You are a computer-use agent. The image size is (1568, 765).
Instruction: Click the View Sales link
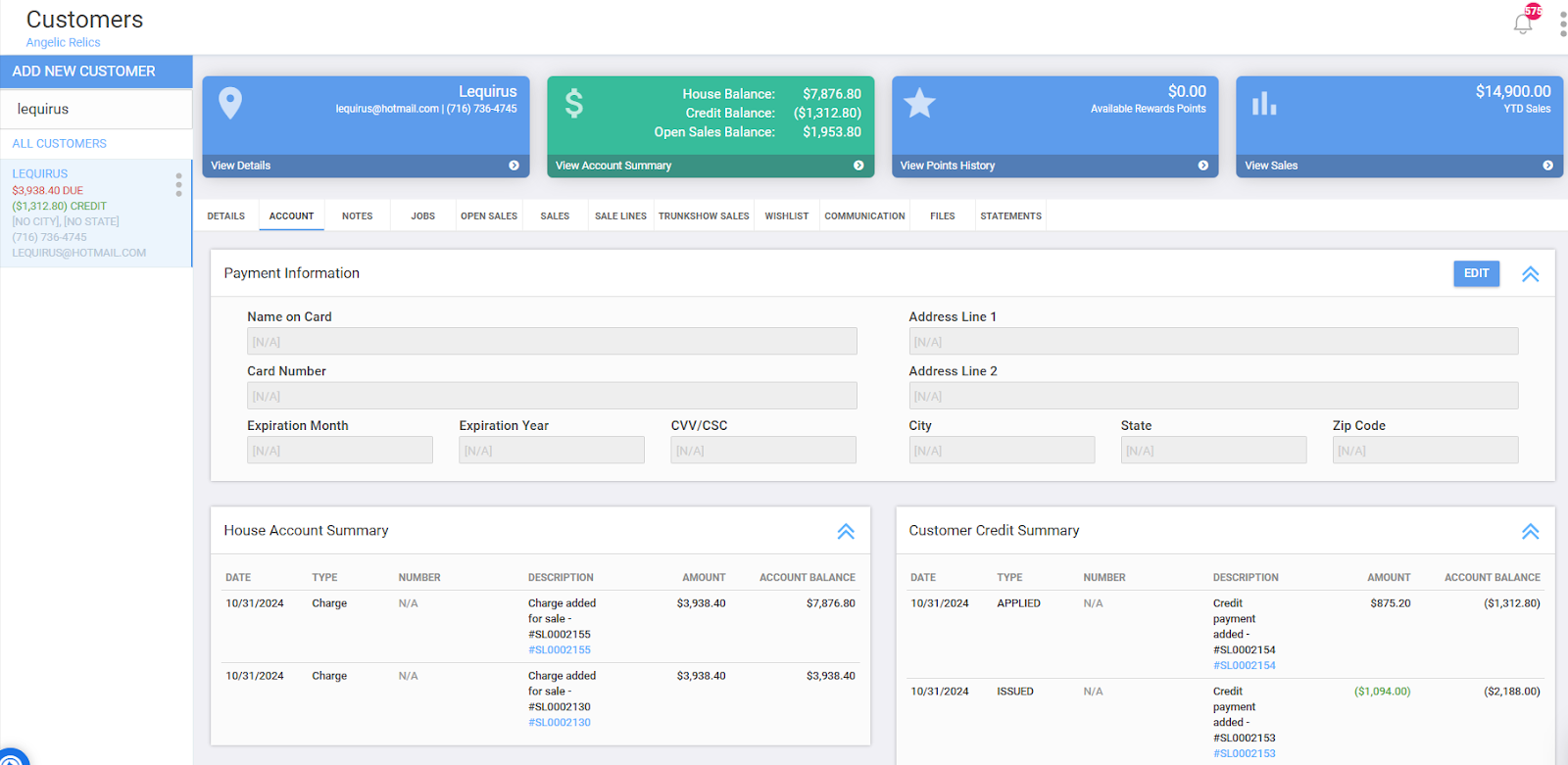(1271, 166)
